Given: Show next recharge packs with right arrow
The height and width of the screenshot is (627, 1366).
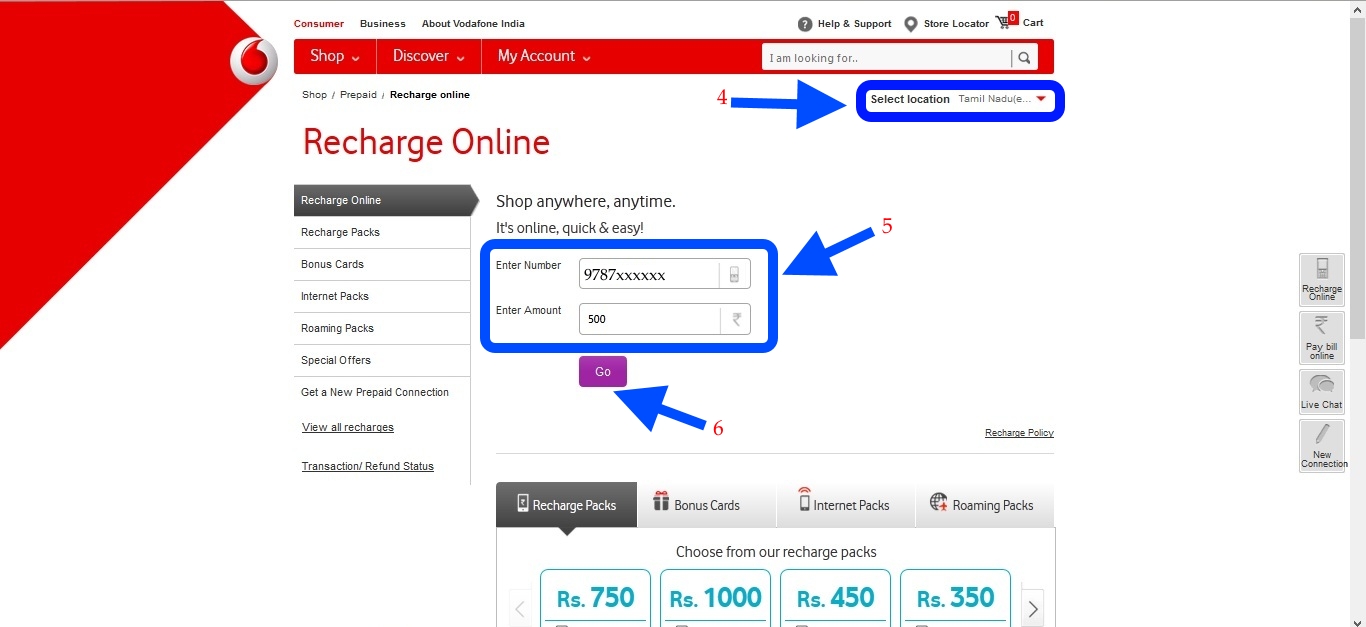Looking at the screenshot, I should click(x=1033, y=608).
